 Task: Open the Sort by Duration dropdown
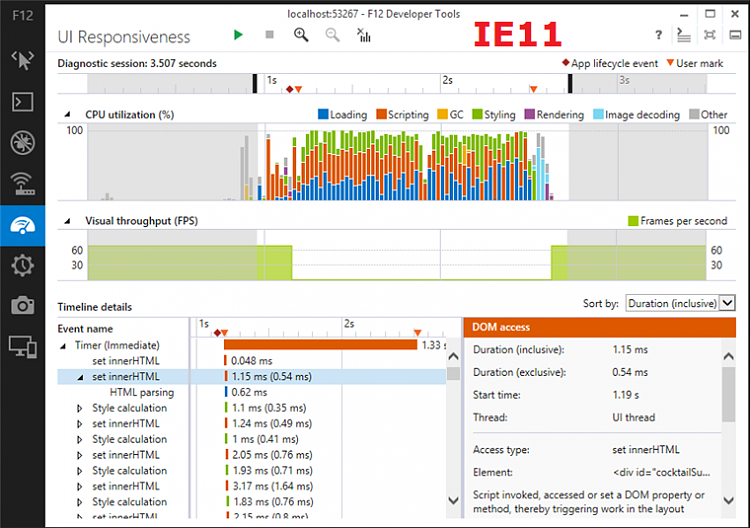point(680,303)
